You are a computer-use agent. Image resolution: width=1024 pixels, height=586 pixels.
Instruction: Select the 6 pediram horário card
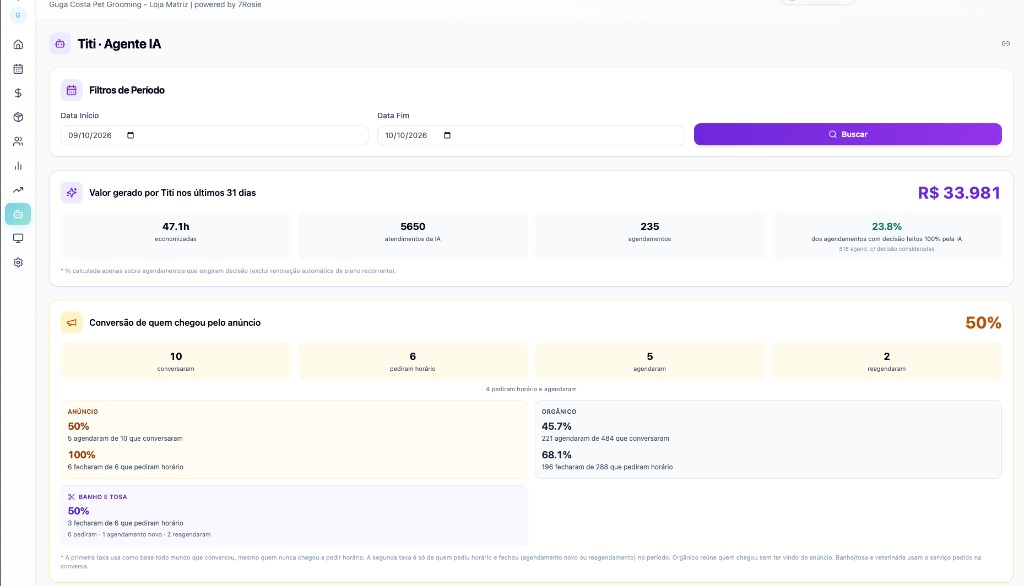click(413, 361)
